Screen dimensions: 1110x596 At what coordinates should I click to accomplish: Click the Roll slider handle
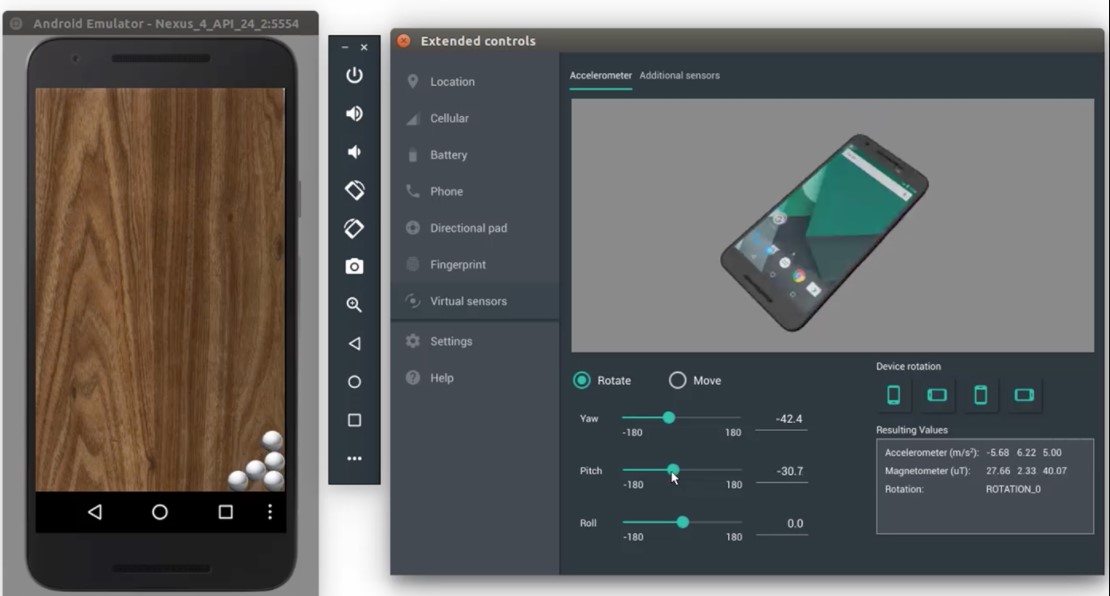coord(682,522)
